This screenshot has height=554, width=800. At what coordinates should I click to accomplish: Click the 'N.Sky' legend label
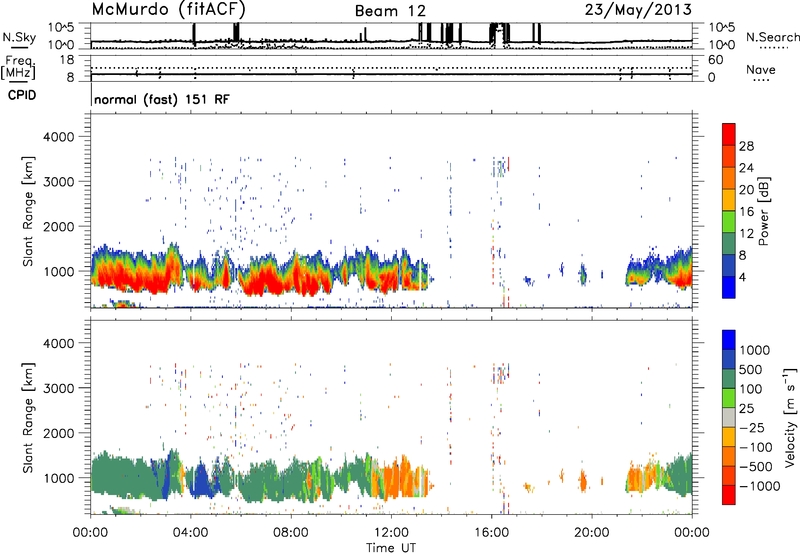(x=19, y=37)
